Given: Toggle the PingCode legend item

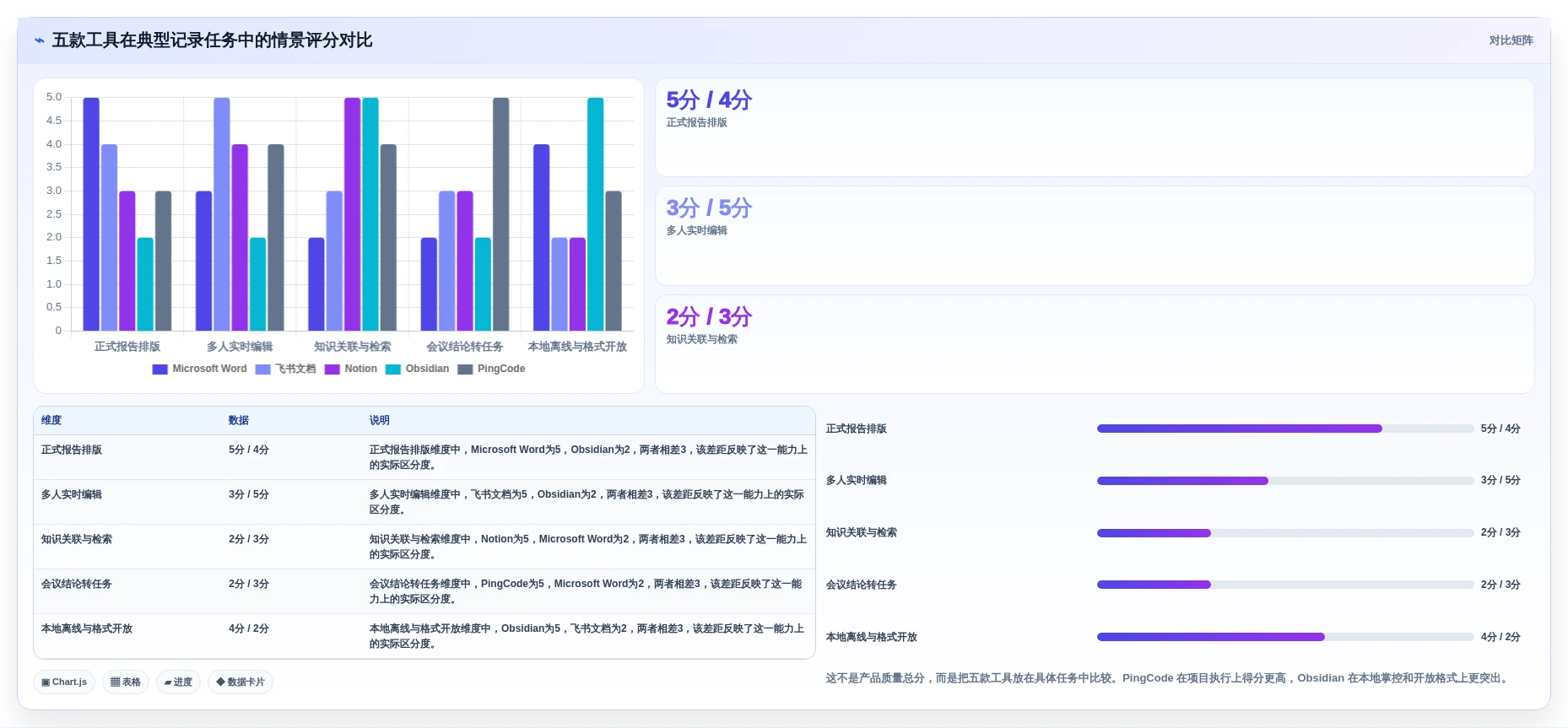Looking at the screenshot, I should tap(491, 369).
